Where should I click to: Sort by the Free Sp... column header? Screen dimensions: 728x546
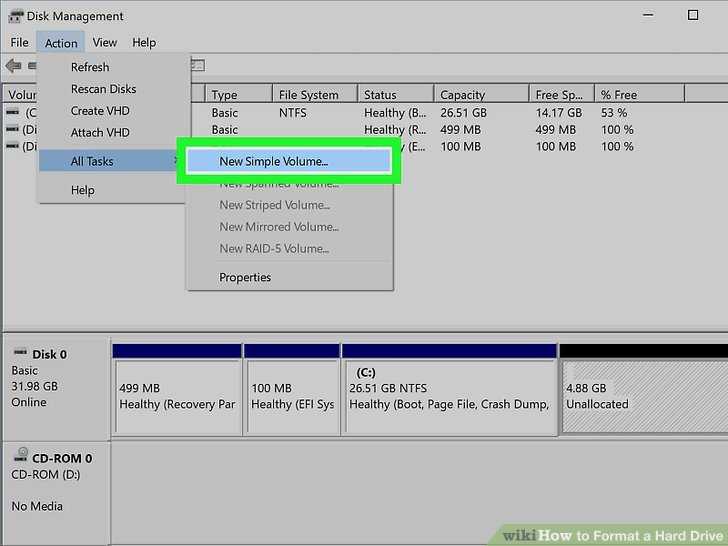click(x=562, y=95)
